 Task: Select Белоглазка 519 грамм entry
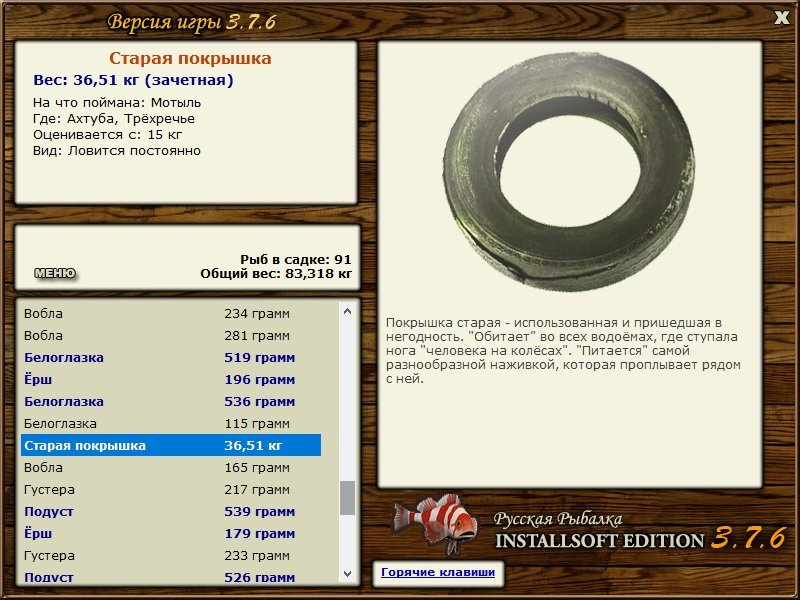pyautogui.click(x=171, y=358)
